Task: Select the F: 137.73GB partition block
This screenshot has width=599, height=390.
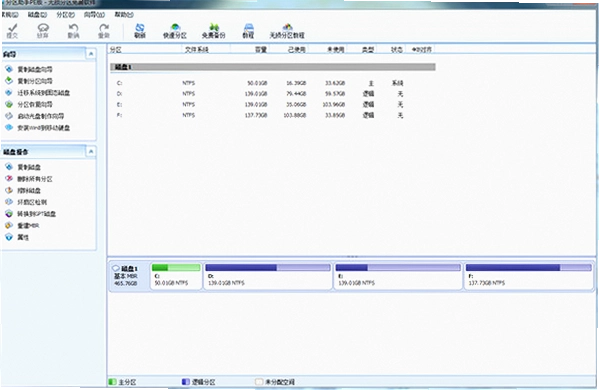Action: [528, 276]
